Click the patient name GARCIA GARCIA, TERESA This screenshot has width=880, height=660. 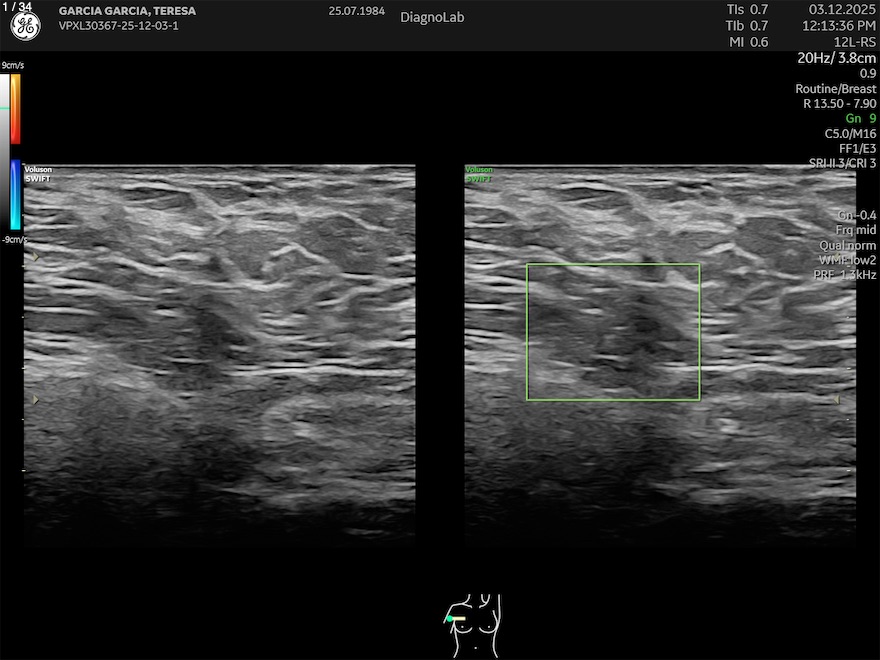click(127, 11)
